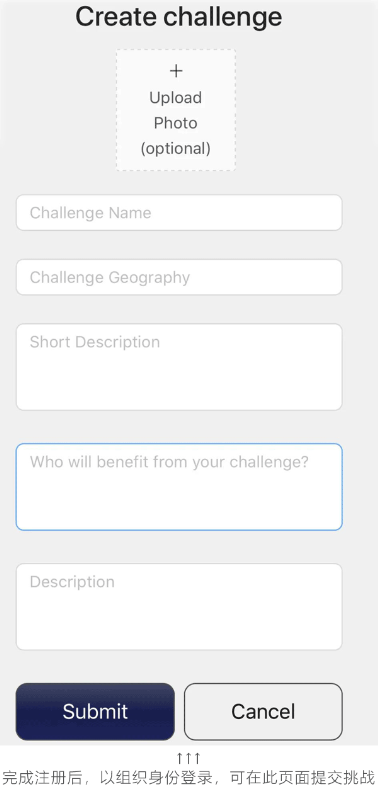Tap the "Upload" text in the photo box
The width and height of the screenshot is (378, 791).
(x=176, y=97)
